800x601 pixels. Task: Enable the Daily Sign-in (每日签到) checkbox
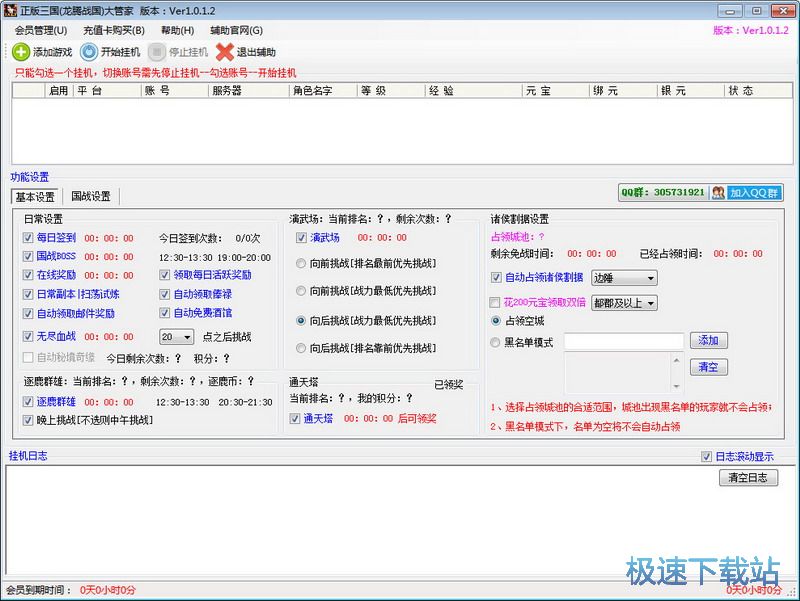29,238
